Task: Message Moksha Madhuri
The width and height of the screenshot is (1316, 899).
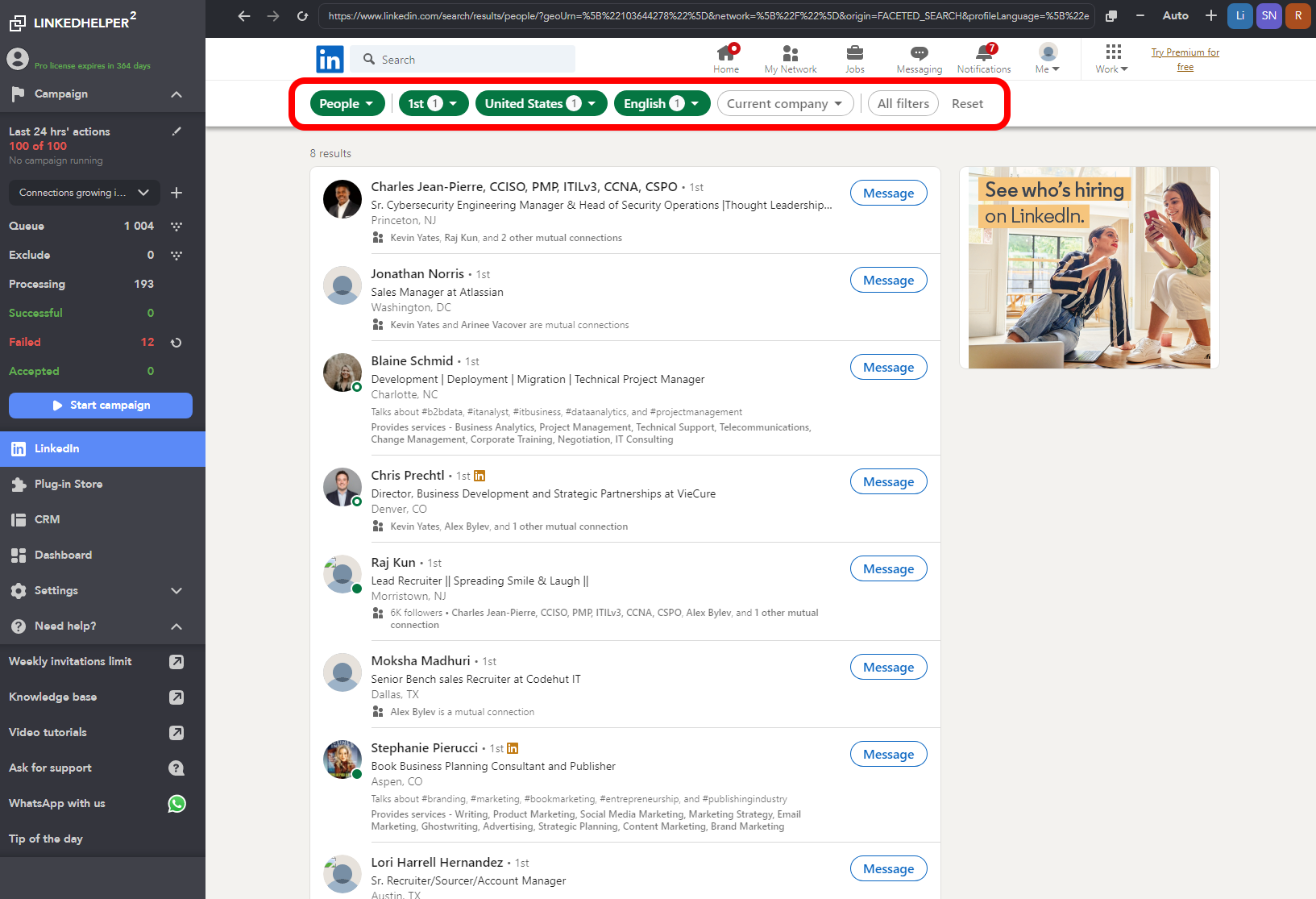Action: (x=889, y=668)
